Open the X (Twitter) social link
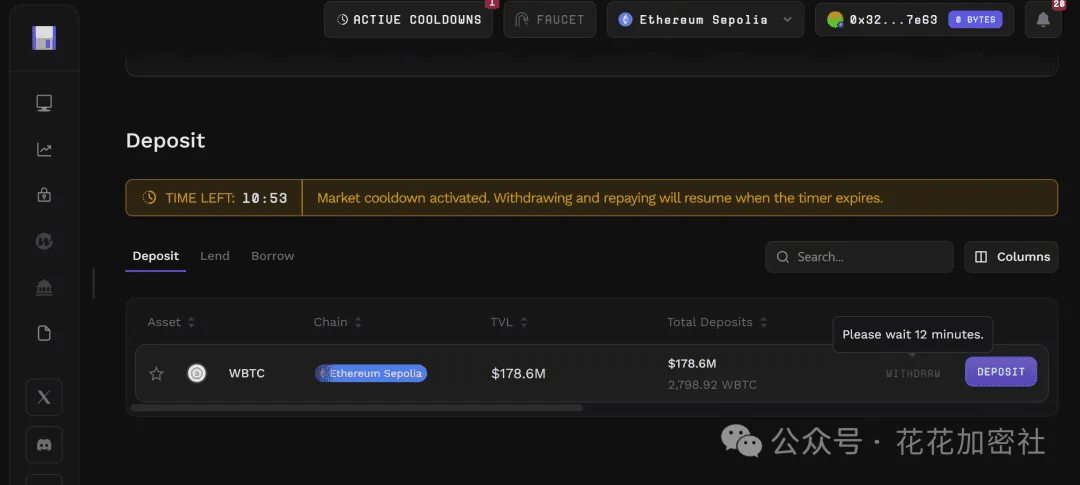 coord(44,397)
